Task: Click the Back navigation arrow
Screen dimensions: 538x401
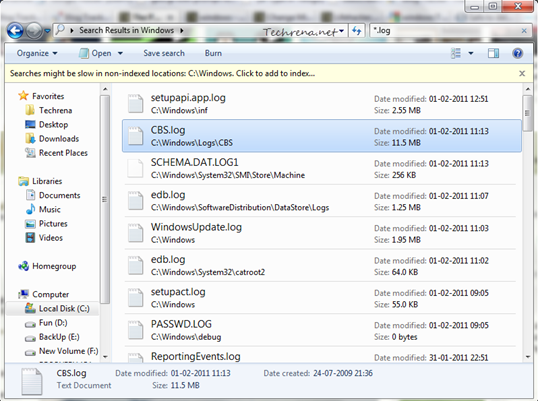Action: click(15, 31)
